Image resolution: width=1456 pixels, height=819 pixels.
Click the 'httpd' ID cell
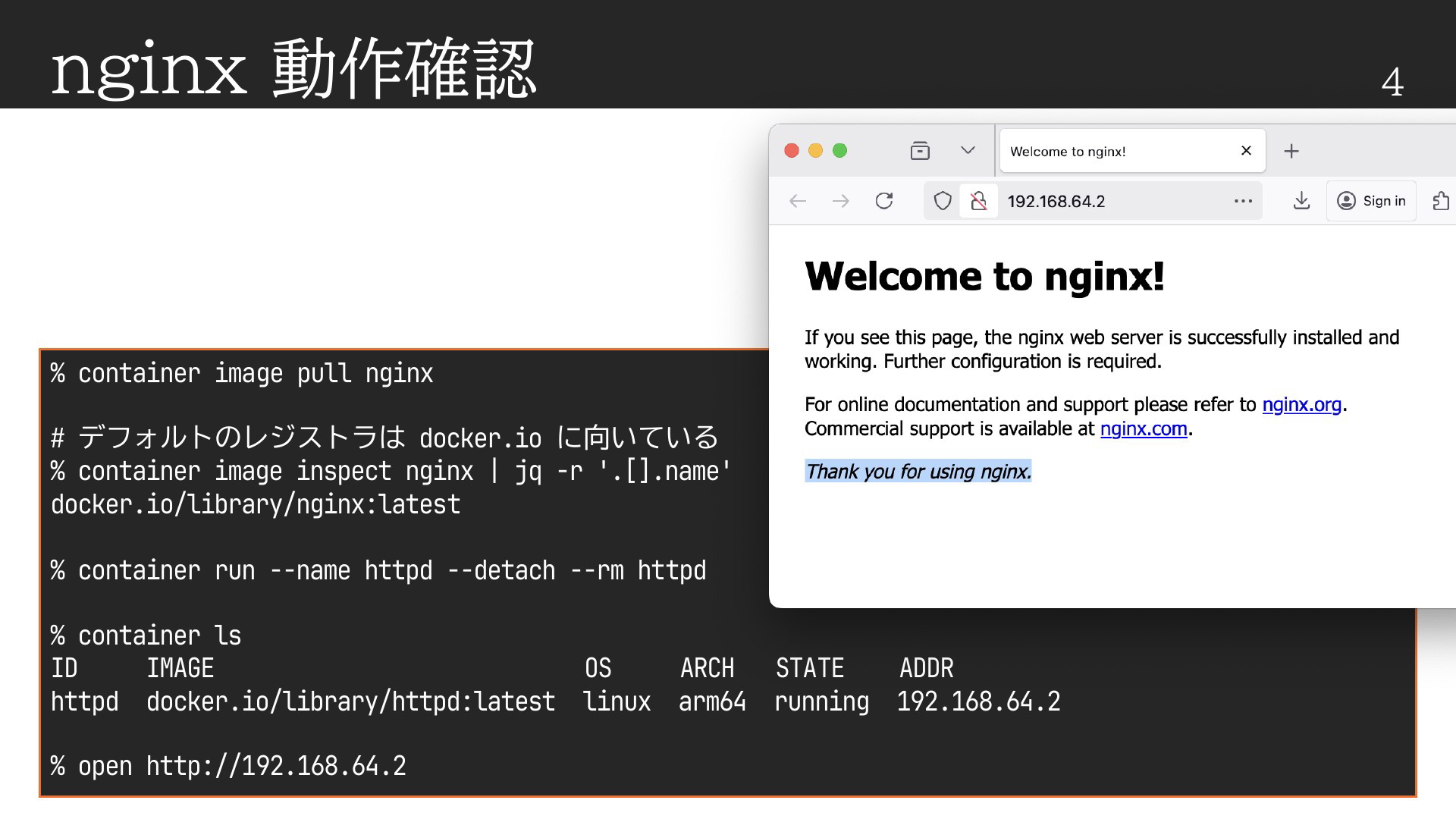tap(84, 701)
